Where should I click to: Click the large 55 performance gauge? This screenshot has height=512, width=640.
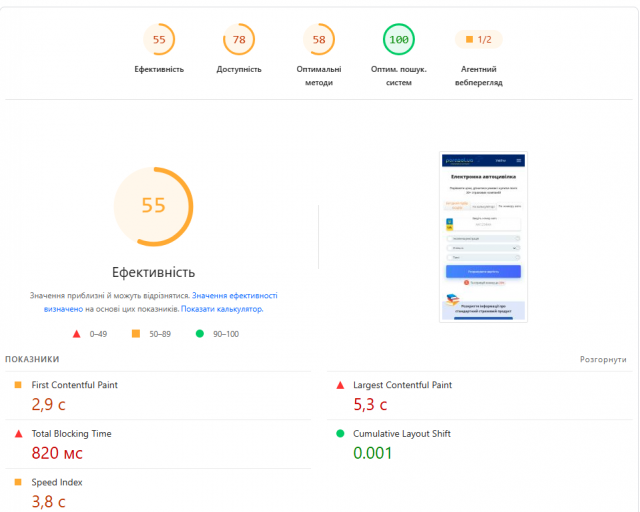point(153,206)
